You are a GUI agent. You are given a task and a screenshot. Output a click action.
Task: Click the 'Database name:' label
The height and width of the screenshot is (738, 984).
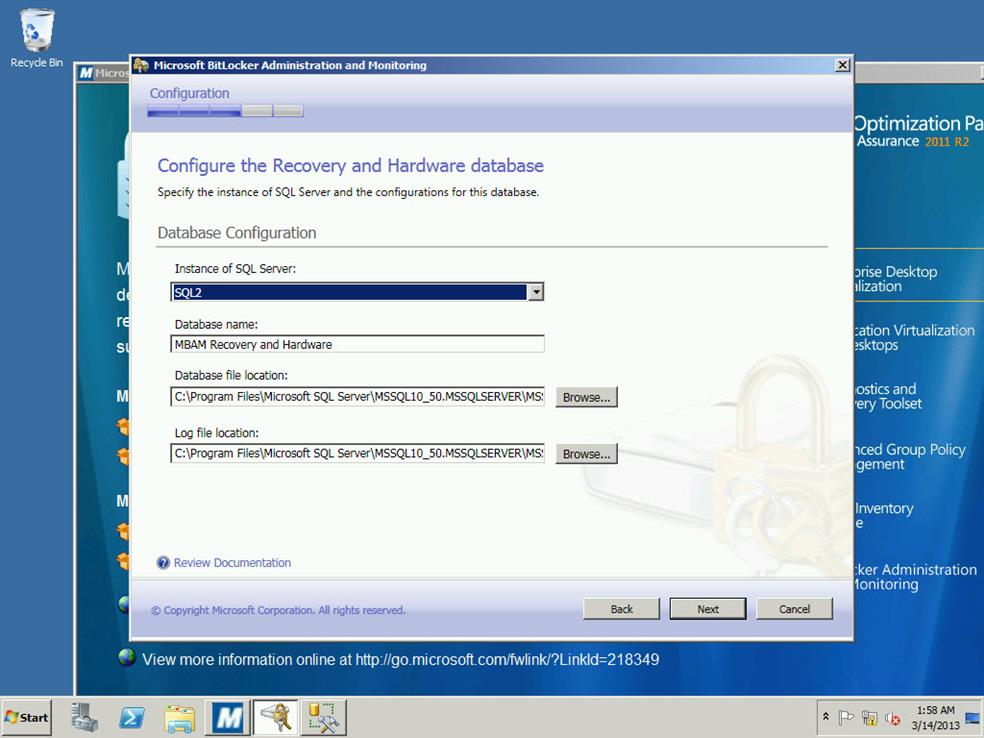216,324
